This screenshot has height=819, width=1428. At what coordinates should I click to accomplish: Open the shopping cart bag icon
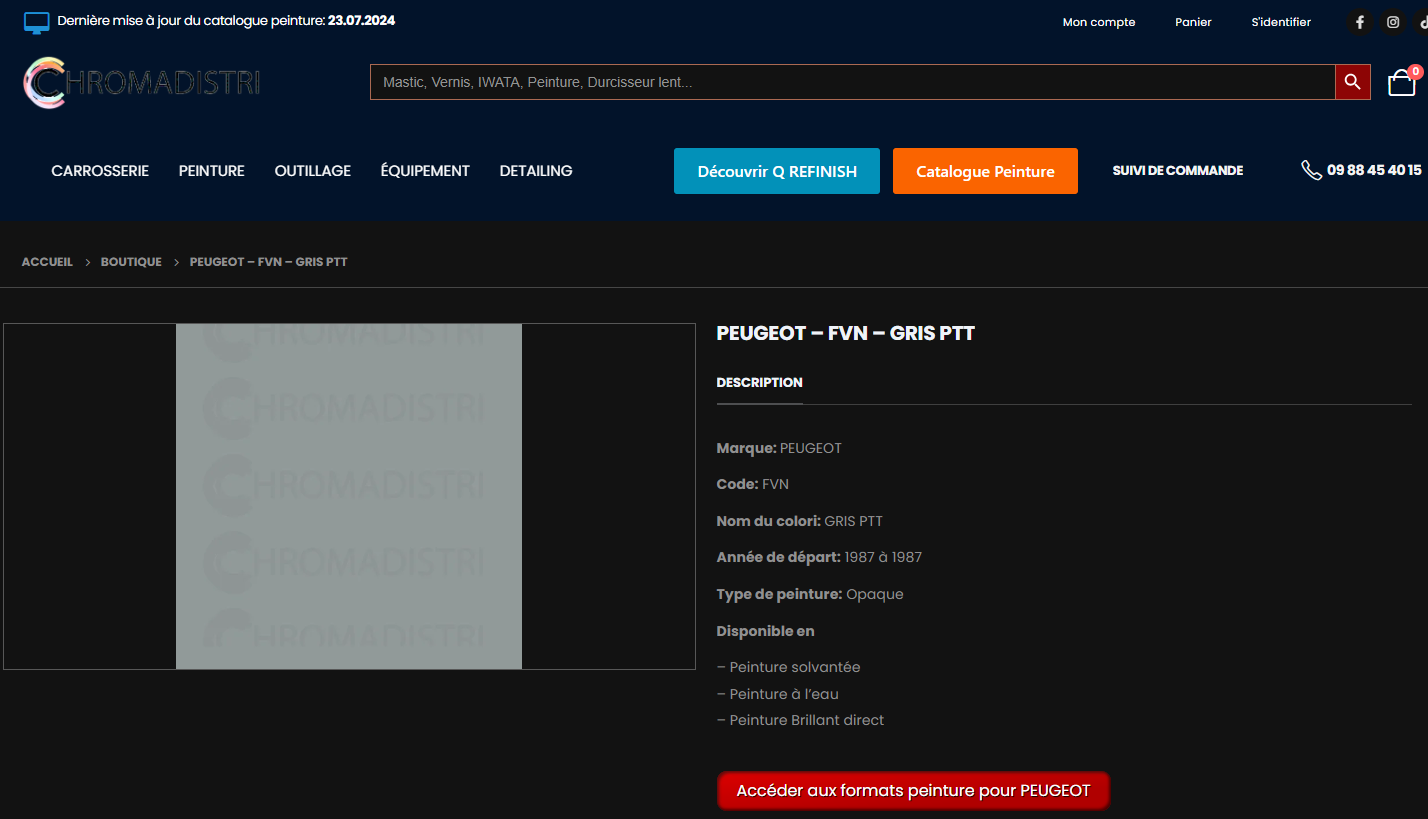(1403, 82)
